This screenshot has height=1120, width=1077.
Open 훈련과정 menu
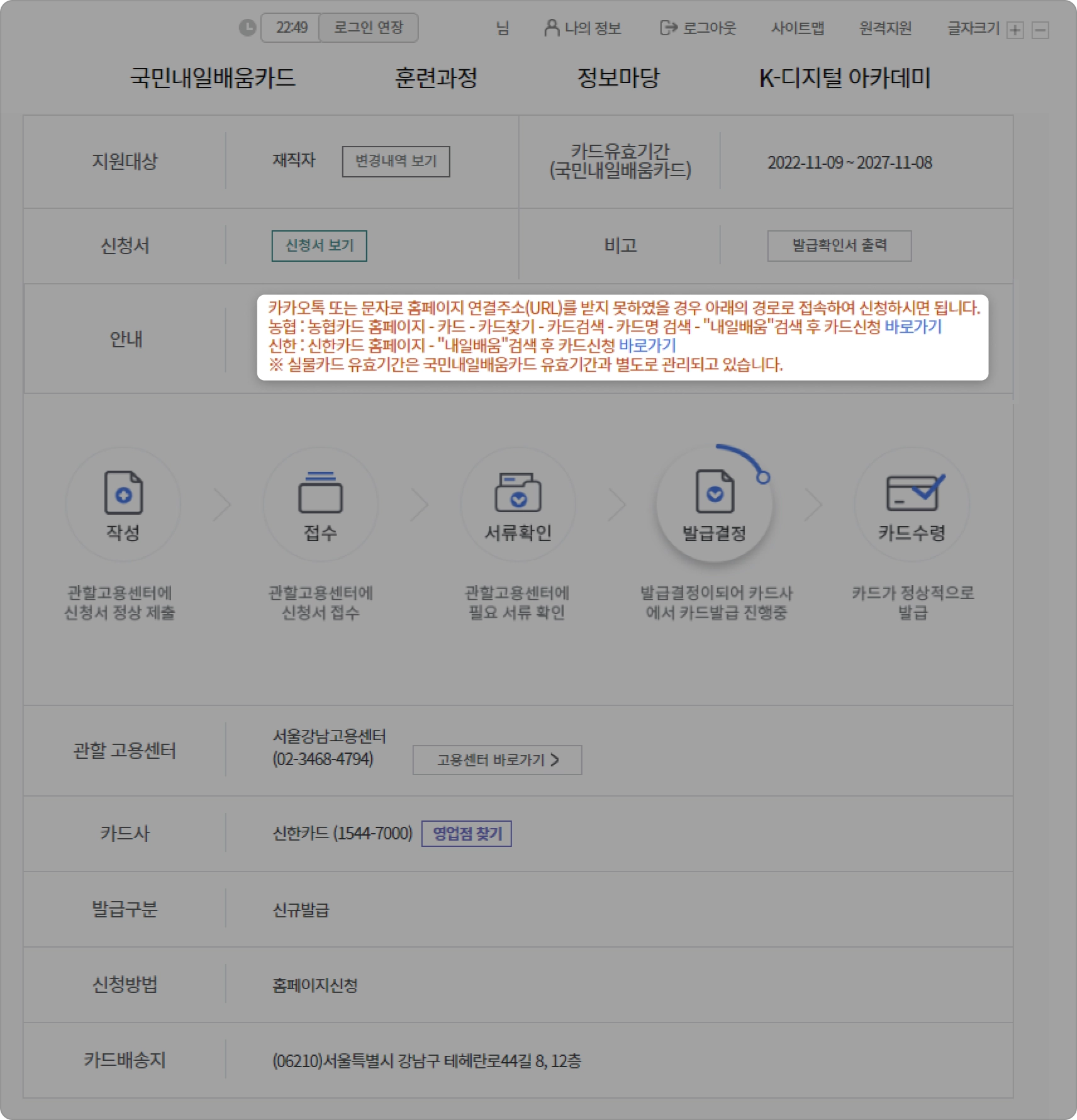[x=436, y=78]
